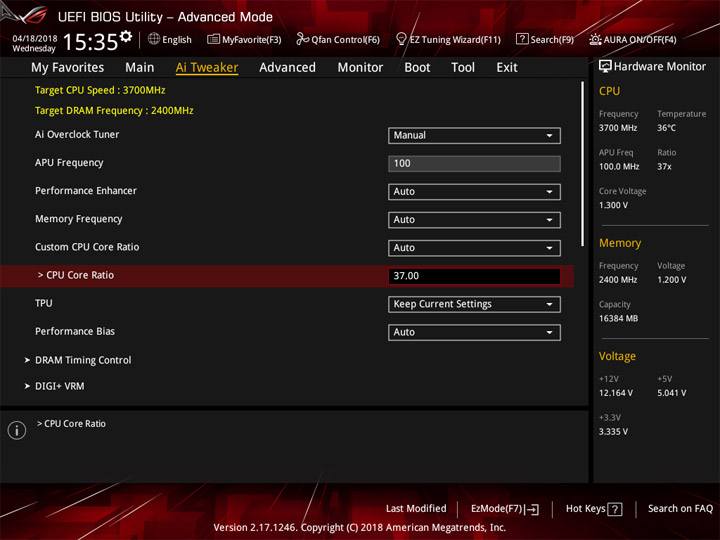Click the settings list vertical scrollbar
Image resolution: width=720 pixels, height=540 pixels.
[x=582, y=163]
